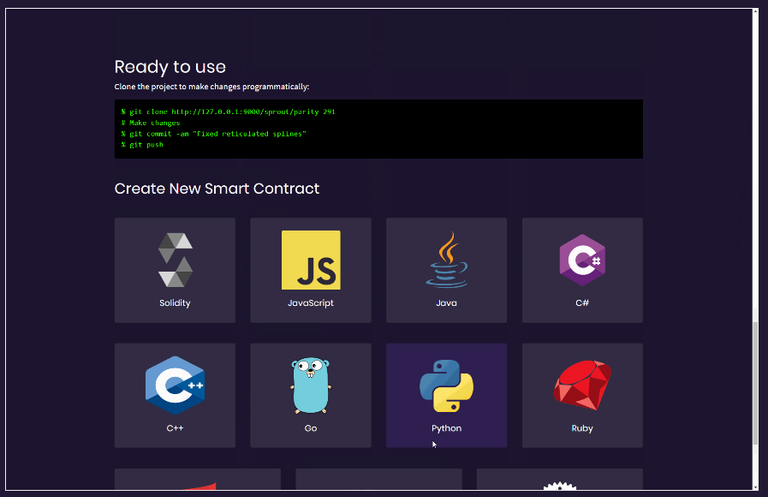Select the Ruby gem card

click(582, 396)
